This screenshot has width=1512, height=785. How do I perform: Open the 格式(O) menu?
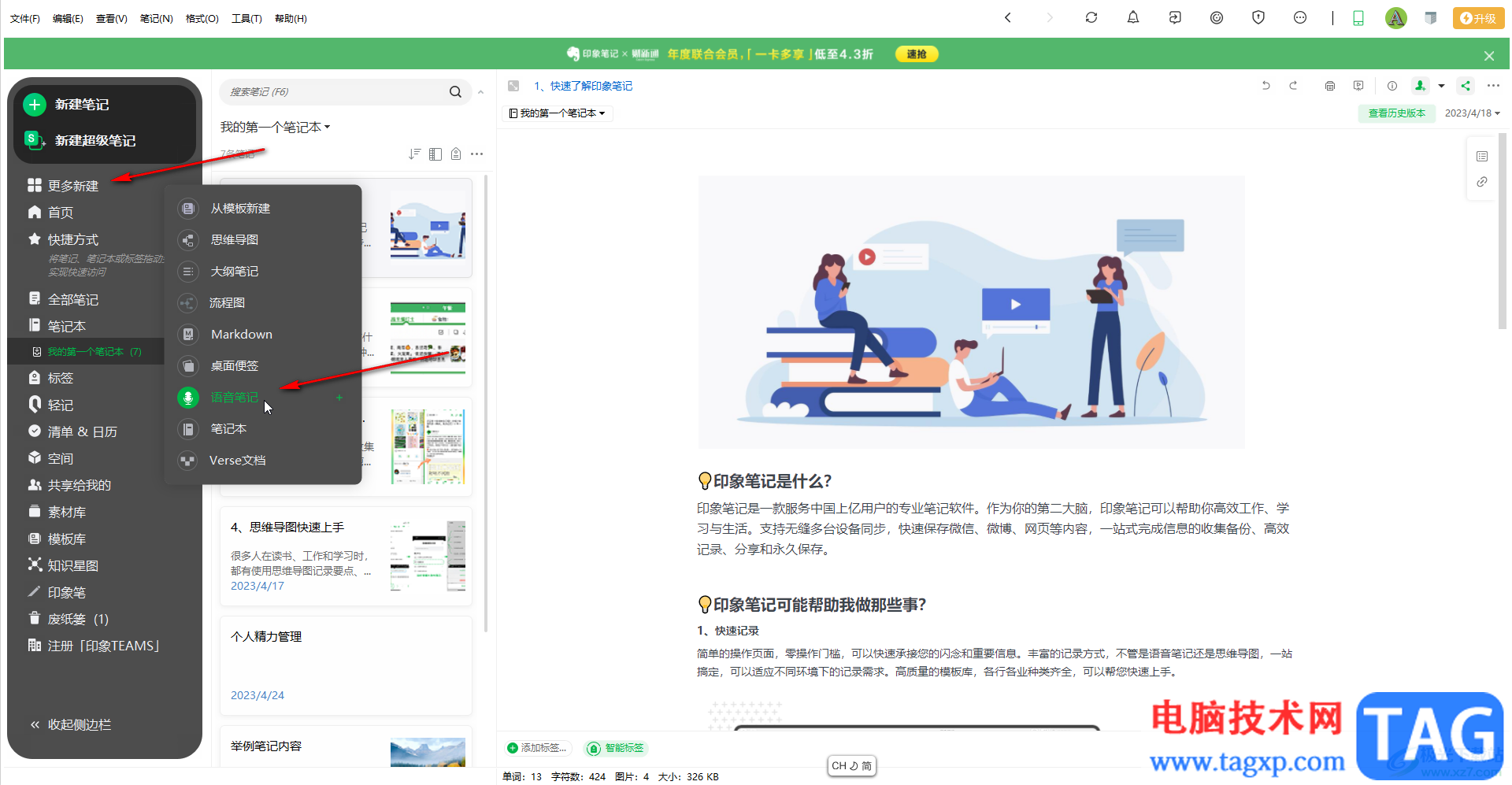click(202, 18)
